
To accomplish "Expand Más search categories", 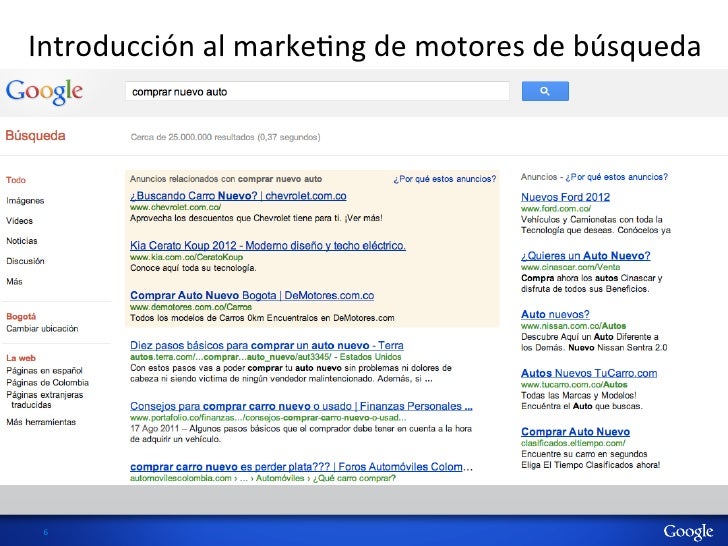I will pos(14,281).
